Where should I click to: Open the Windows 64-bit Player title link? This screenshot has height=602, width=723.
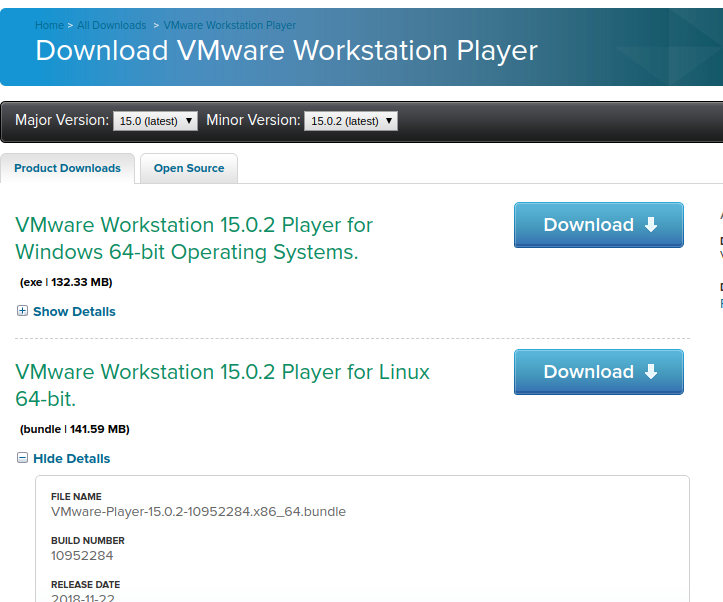click(194, 238)
